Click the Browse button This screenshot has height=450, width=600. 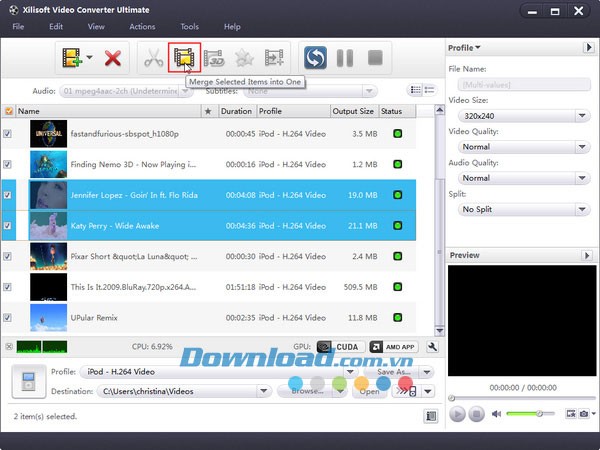click(x=307, y=391)
